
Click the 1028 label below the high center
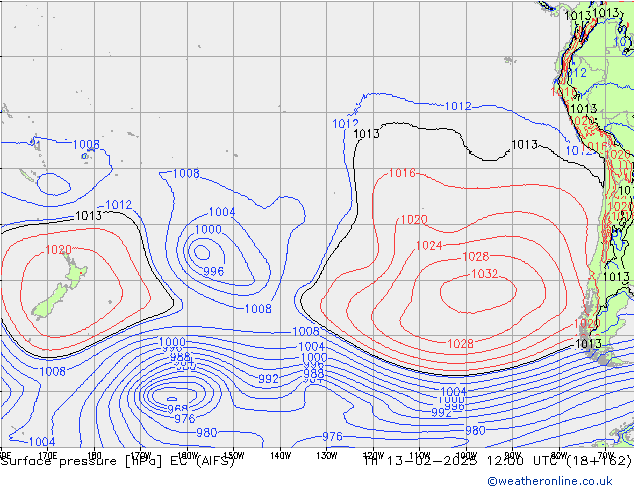[x=460, y=344]
